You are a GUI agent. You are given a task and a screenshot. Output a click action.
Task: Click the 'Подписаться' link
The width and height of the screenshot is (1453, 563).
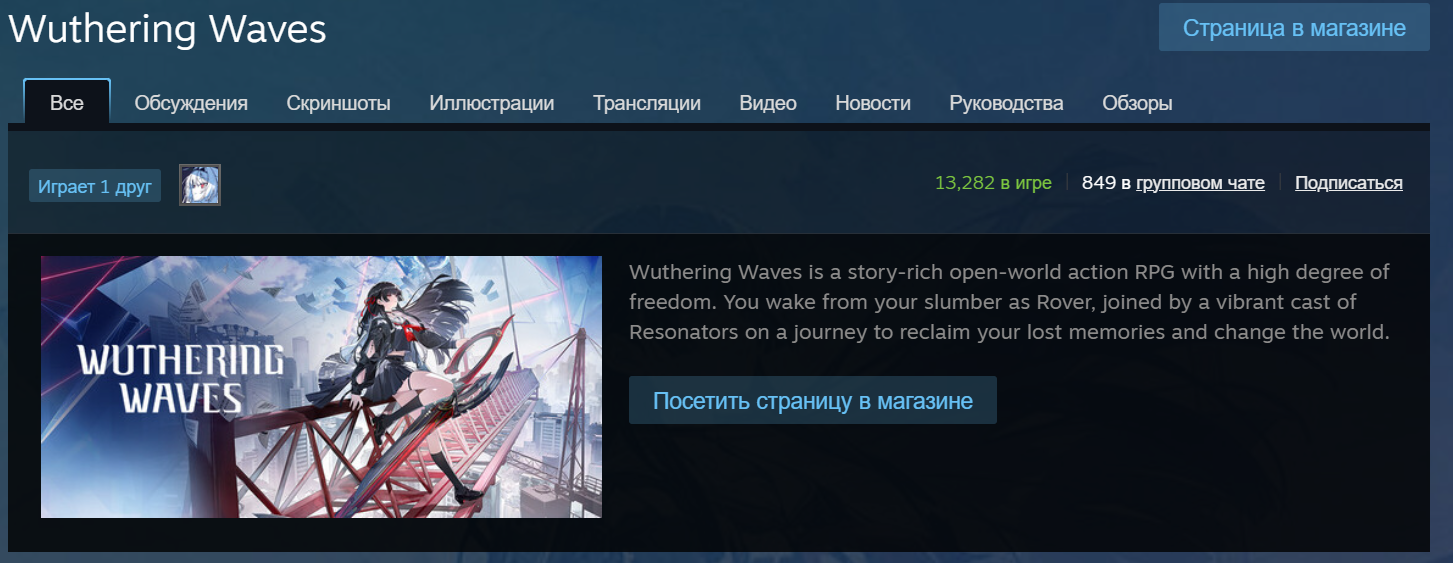(x=1349, y=183)
